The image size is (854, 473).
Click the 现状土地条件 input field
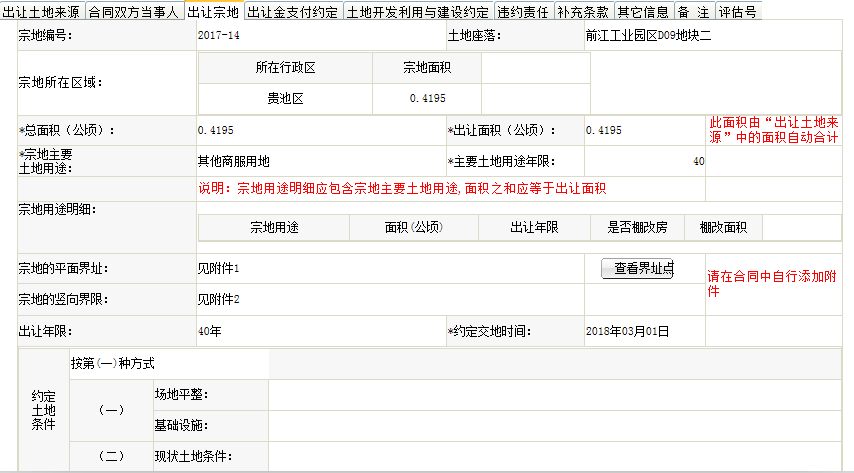555,457
